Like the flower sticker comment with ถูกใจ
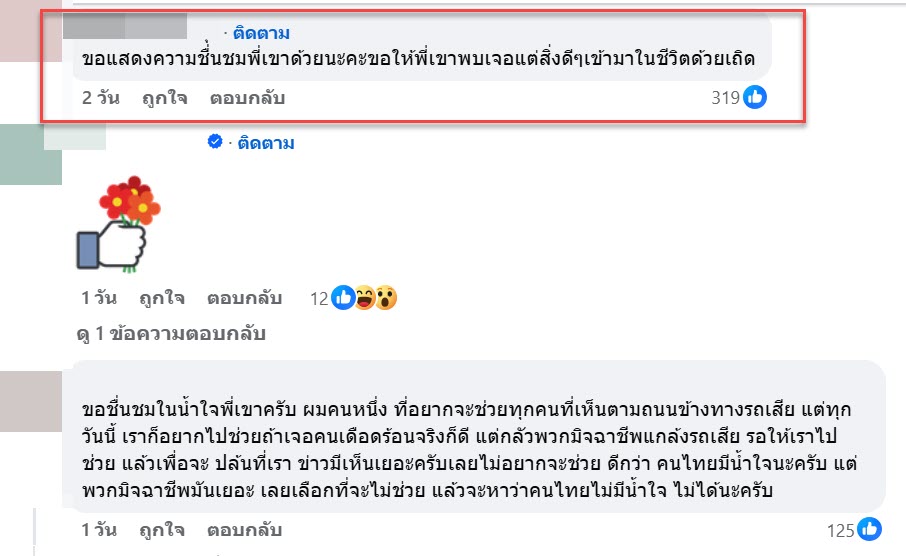906x556 pixels. coord(161,298)
